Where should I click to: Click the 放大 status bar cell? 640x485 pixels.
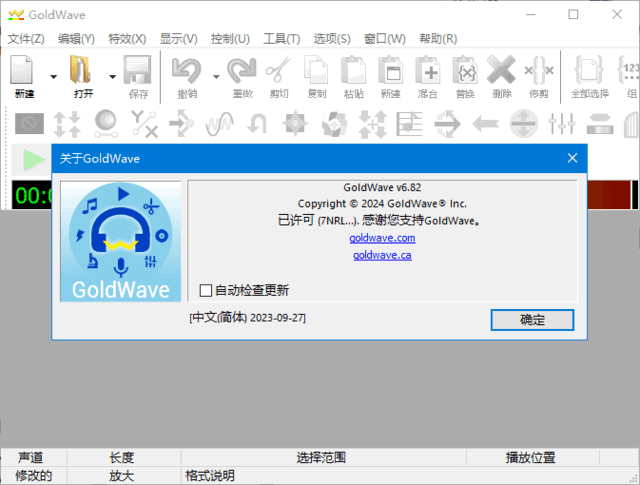pos(122,476)
